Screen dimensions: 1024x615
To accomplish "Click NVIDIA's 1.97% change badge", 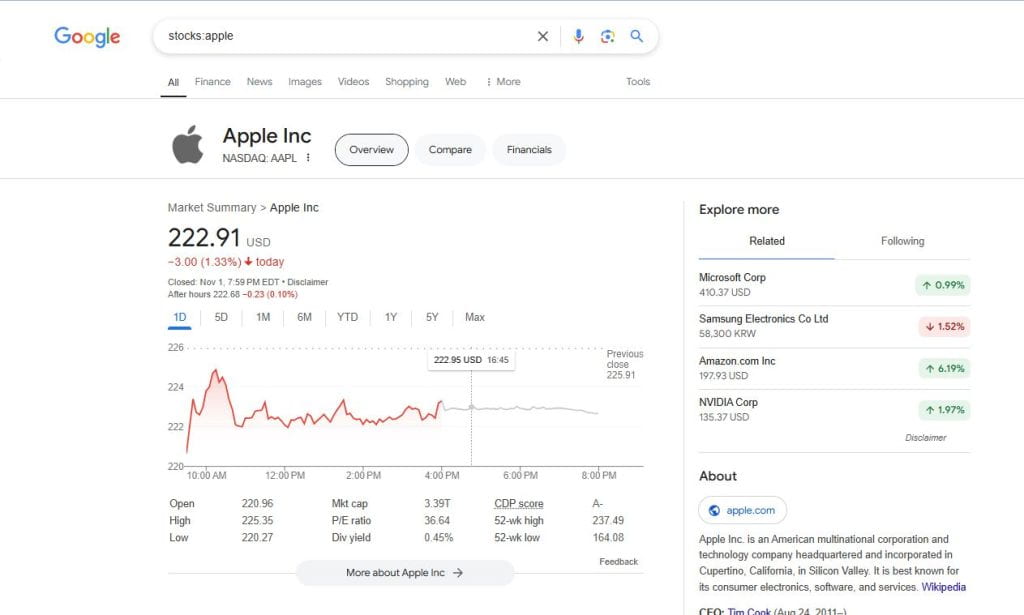I will [944, 410].
